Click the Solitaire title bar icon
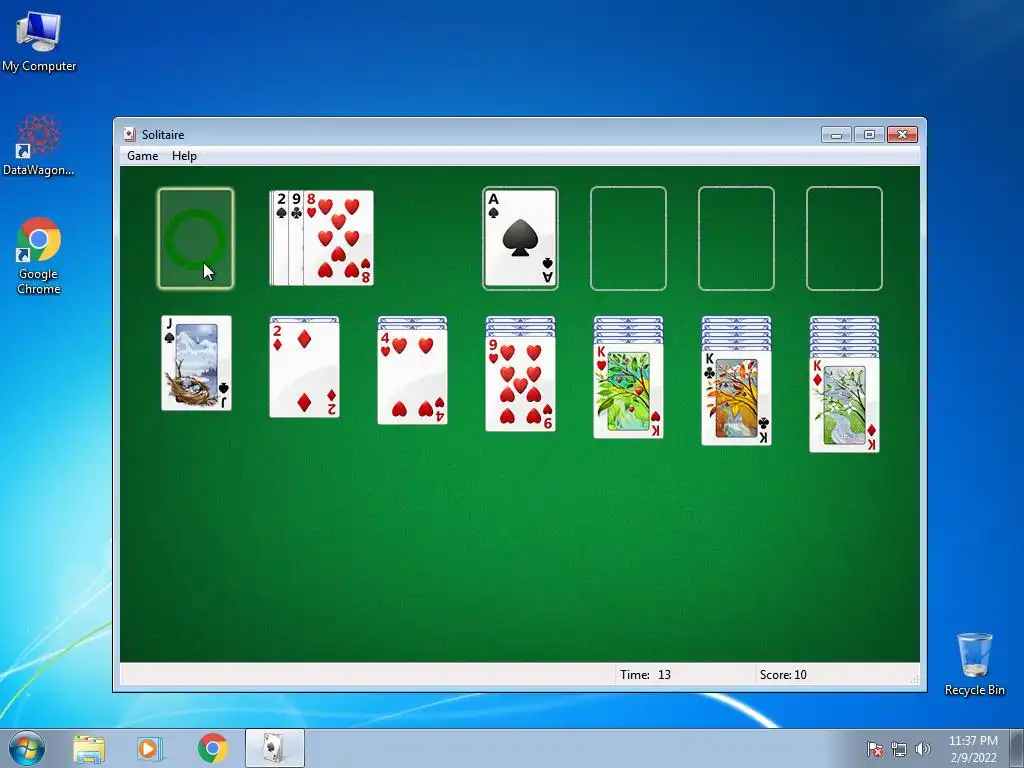The image size is (1024, 768). (x=130, y=135)
